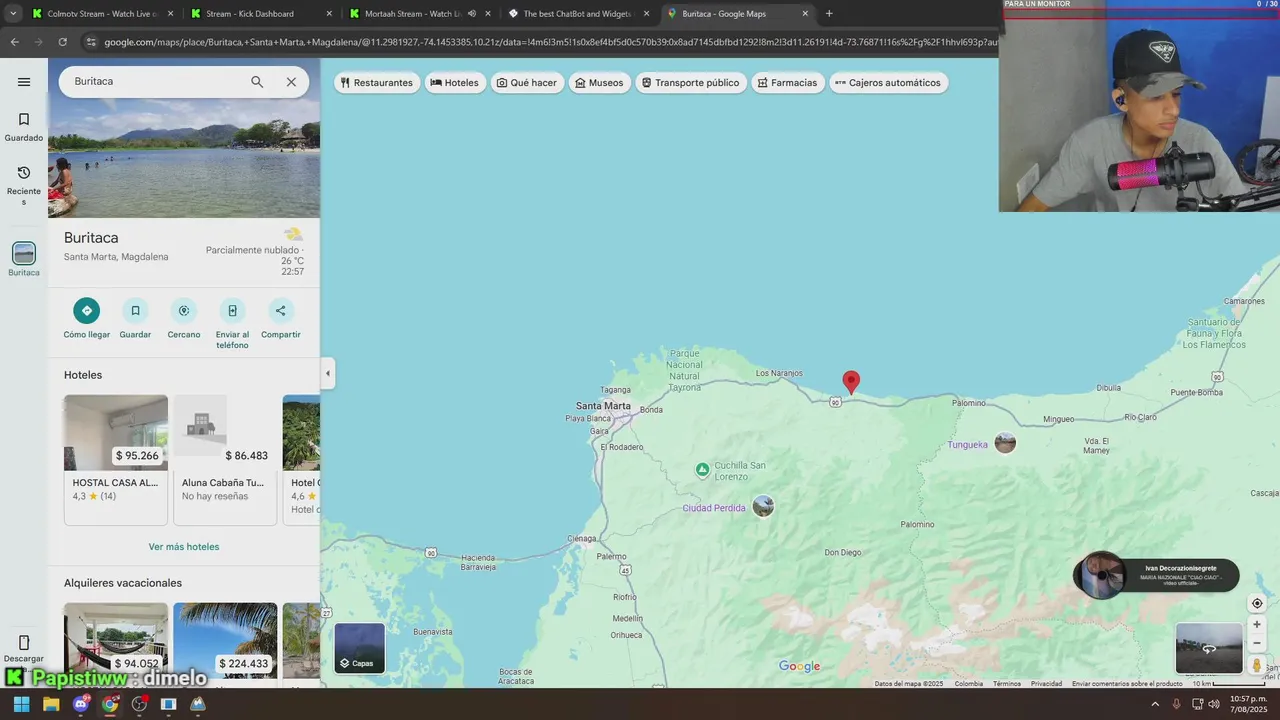Zoom in with the plus button

point(1257,624)
